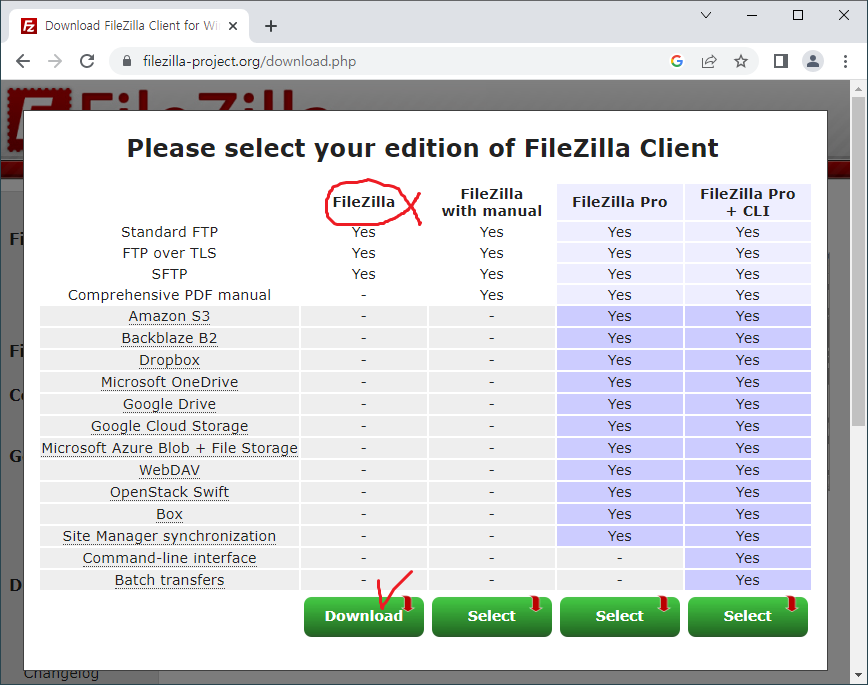
Task: Open the Dropbox feature link
Action: pos(169,360)
